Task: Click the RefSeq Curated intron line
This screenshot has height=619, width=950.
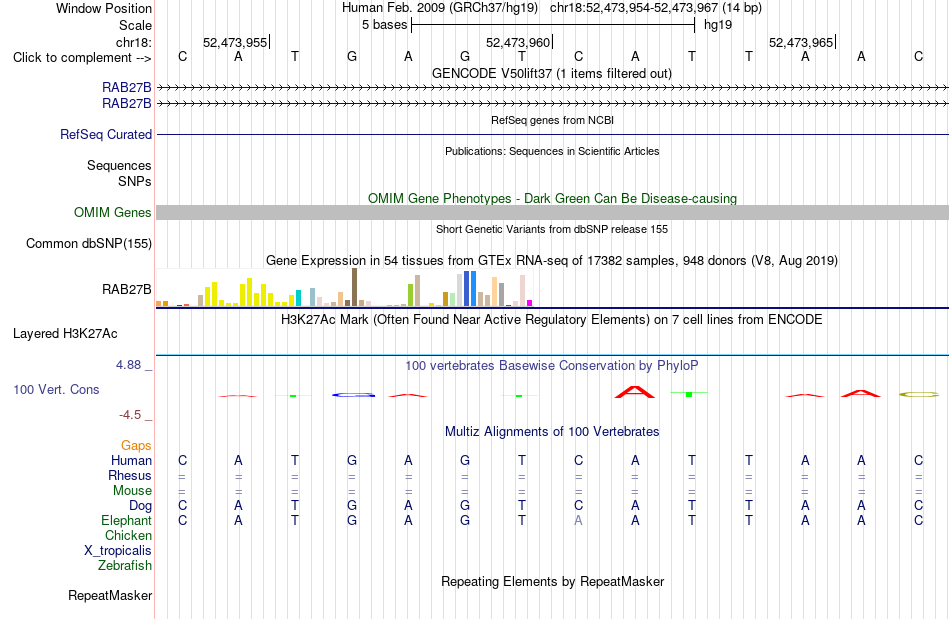Action: (552, 134)
